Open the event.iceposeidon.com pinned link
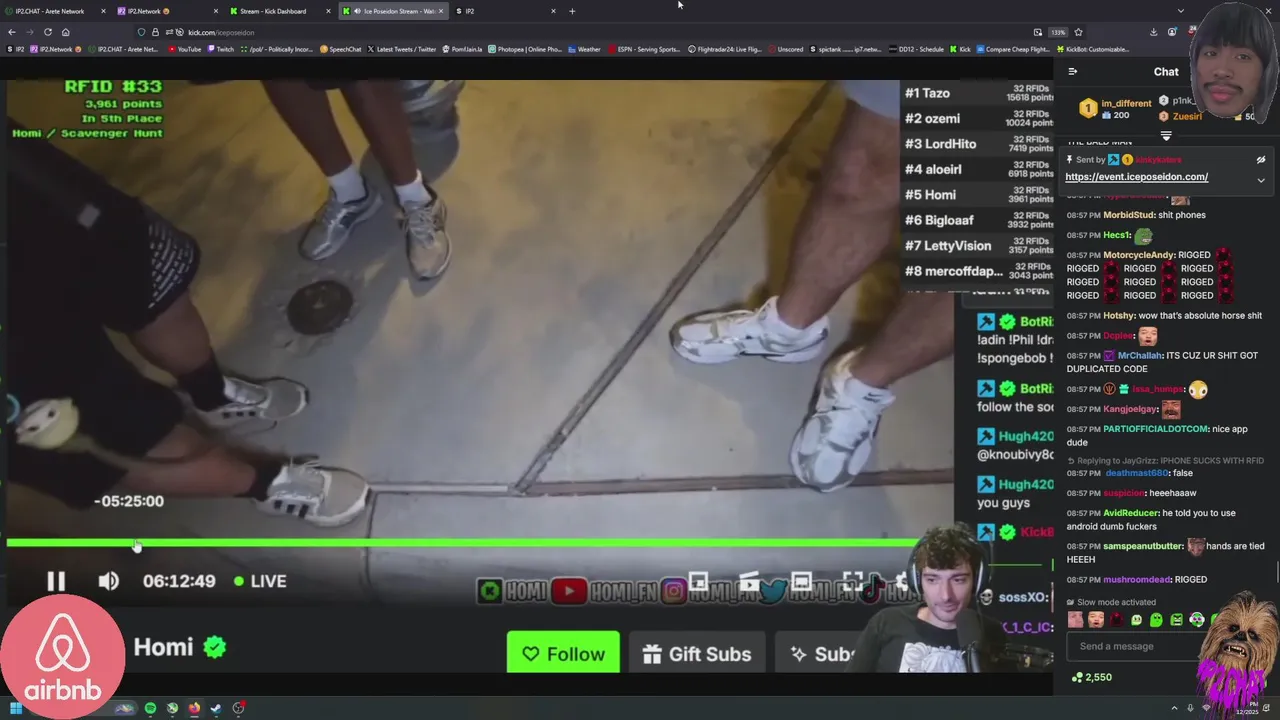1280x720 pixels. 1136,177
